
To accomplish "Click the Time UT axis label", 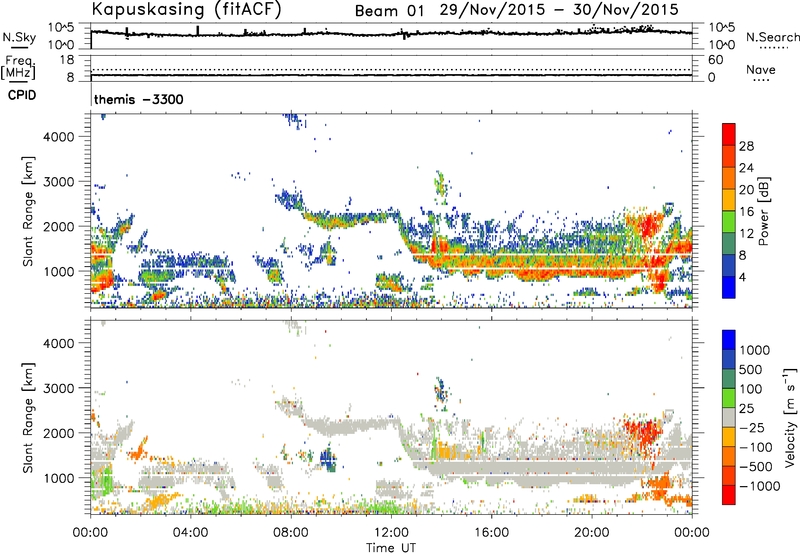I will point(391,548).
